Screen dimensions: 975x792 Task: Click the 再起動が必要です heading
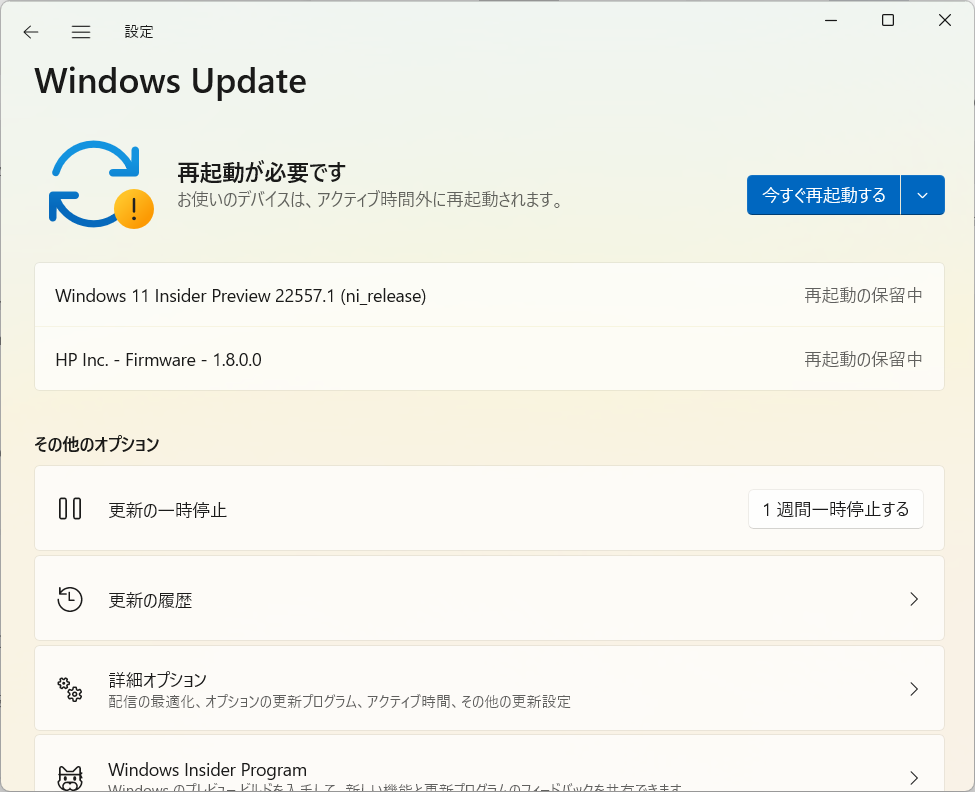click(x=261, y=172)
